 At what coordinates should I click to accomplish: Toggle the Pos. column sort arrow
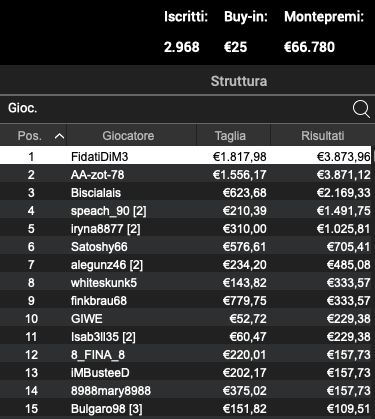[59, 136]
